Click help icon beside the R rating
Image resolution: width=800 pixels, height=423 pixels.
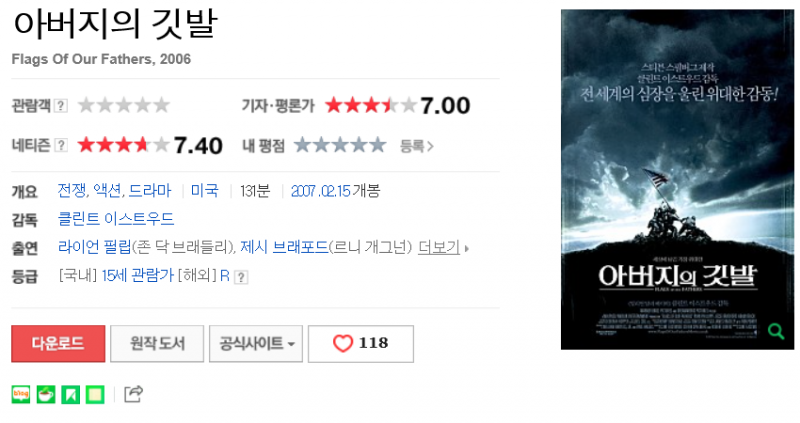(x=241, y=277)
